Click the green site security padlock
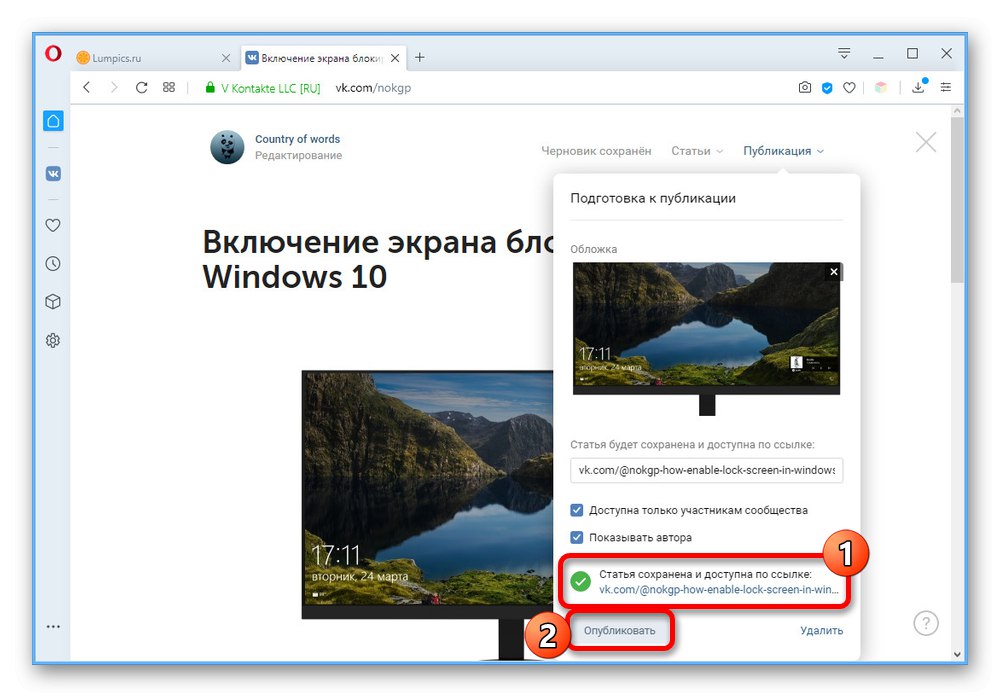 210,88
